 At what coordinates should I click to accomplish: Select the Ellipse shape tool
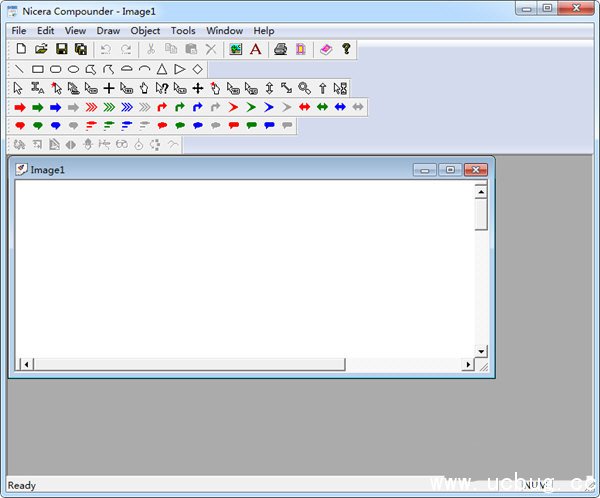[73, 69]
